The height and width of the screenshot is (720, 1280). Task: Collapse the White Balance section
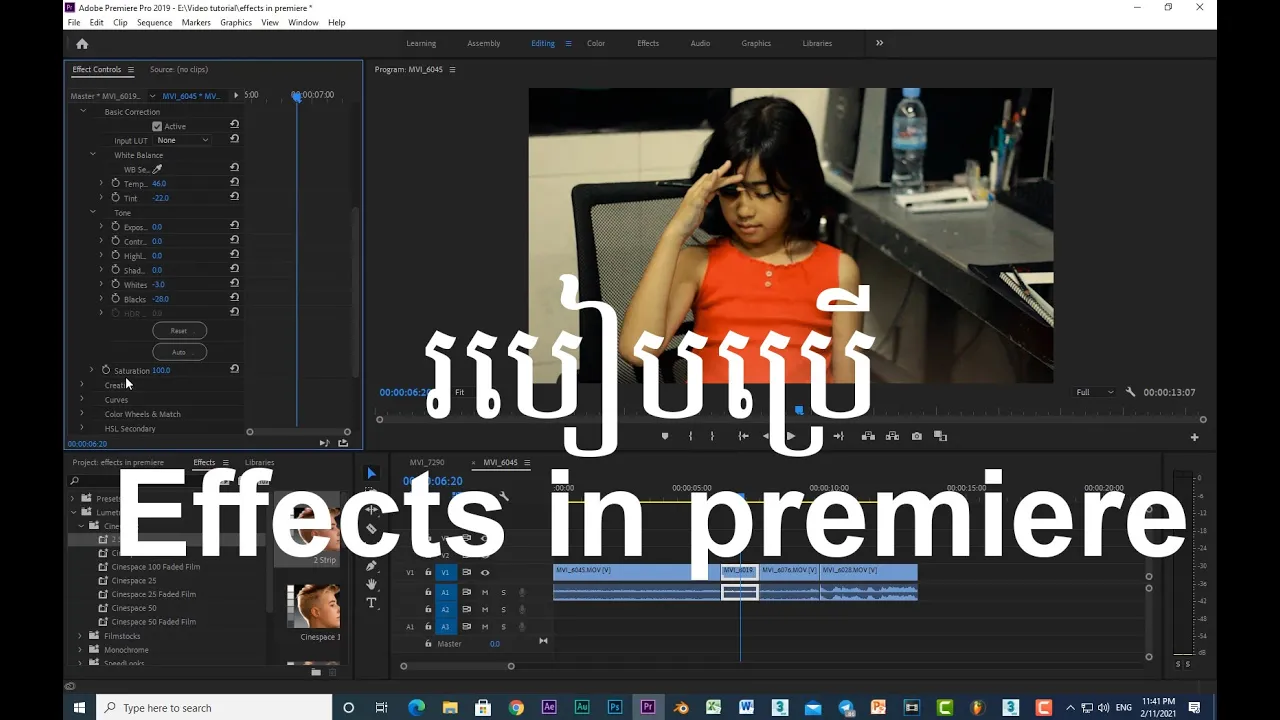[x=93, y=155]
